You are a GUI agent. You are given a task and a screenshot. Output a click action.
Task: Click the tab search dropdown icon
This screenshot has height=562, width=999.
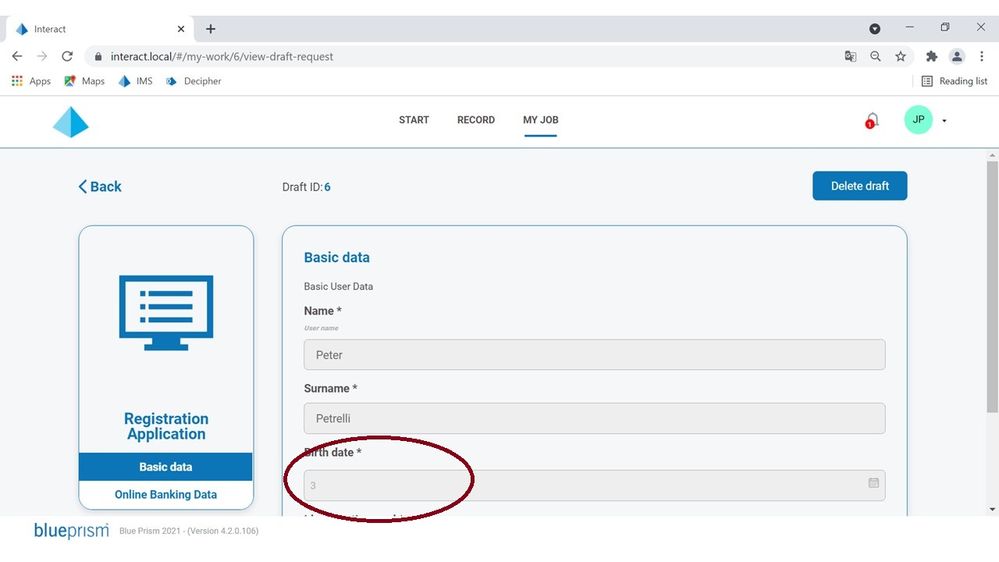tap(875, 29)
